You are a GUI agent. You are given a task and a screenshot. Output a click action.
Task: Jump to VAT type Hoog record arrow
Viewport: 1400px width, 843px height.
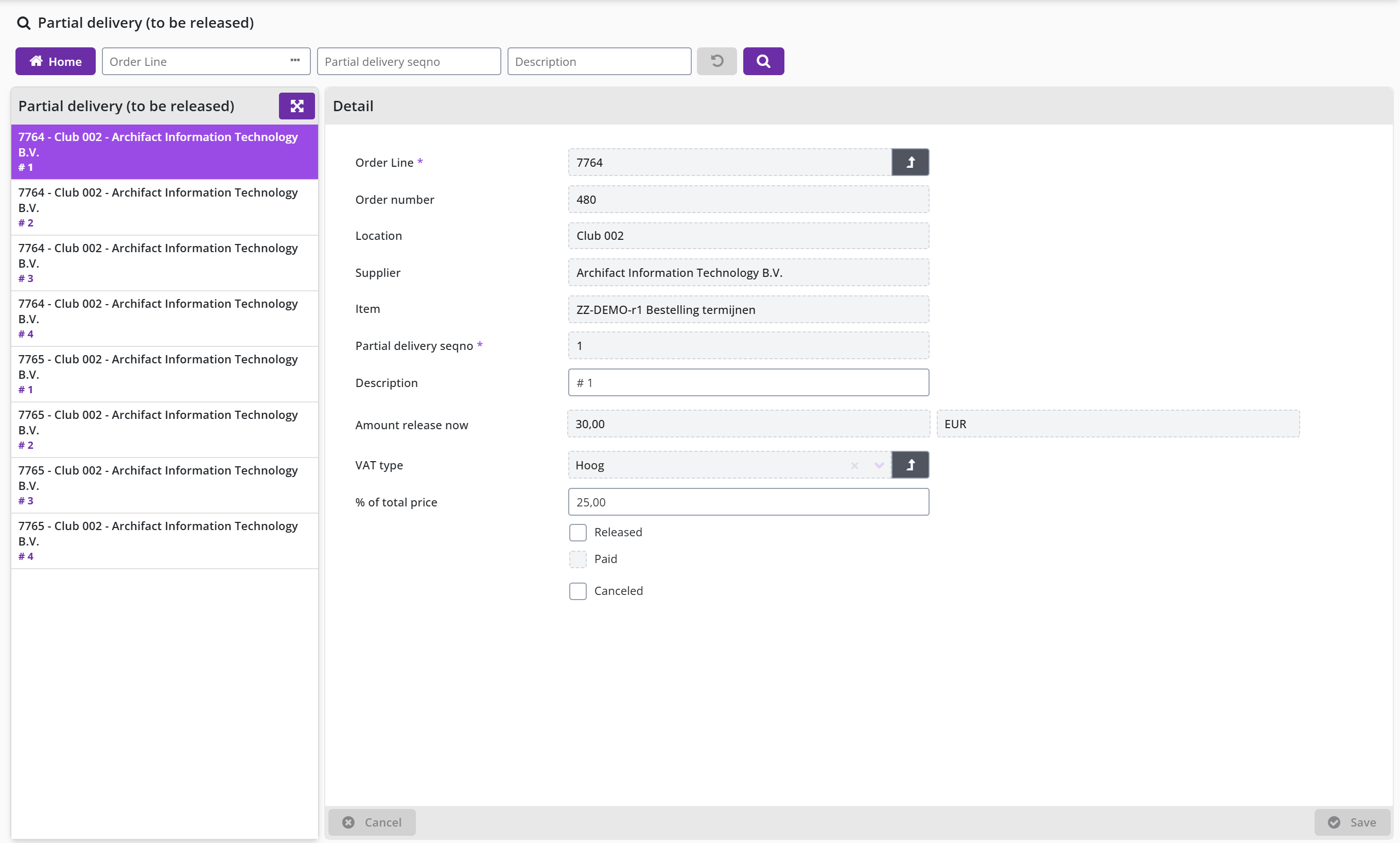[x=910, y=465]
